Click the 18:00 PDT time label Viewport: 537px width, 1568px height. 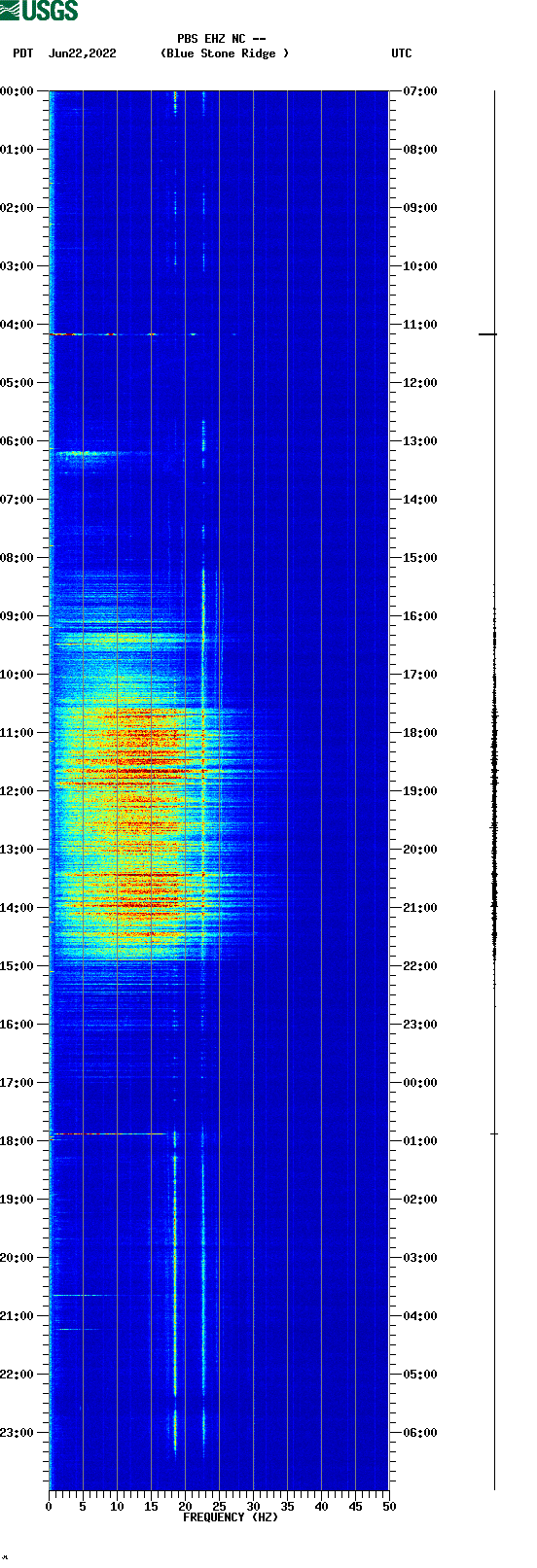18,1141
